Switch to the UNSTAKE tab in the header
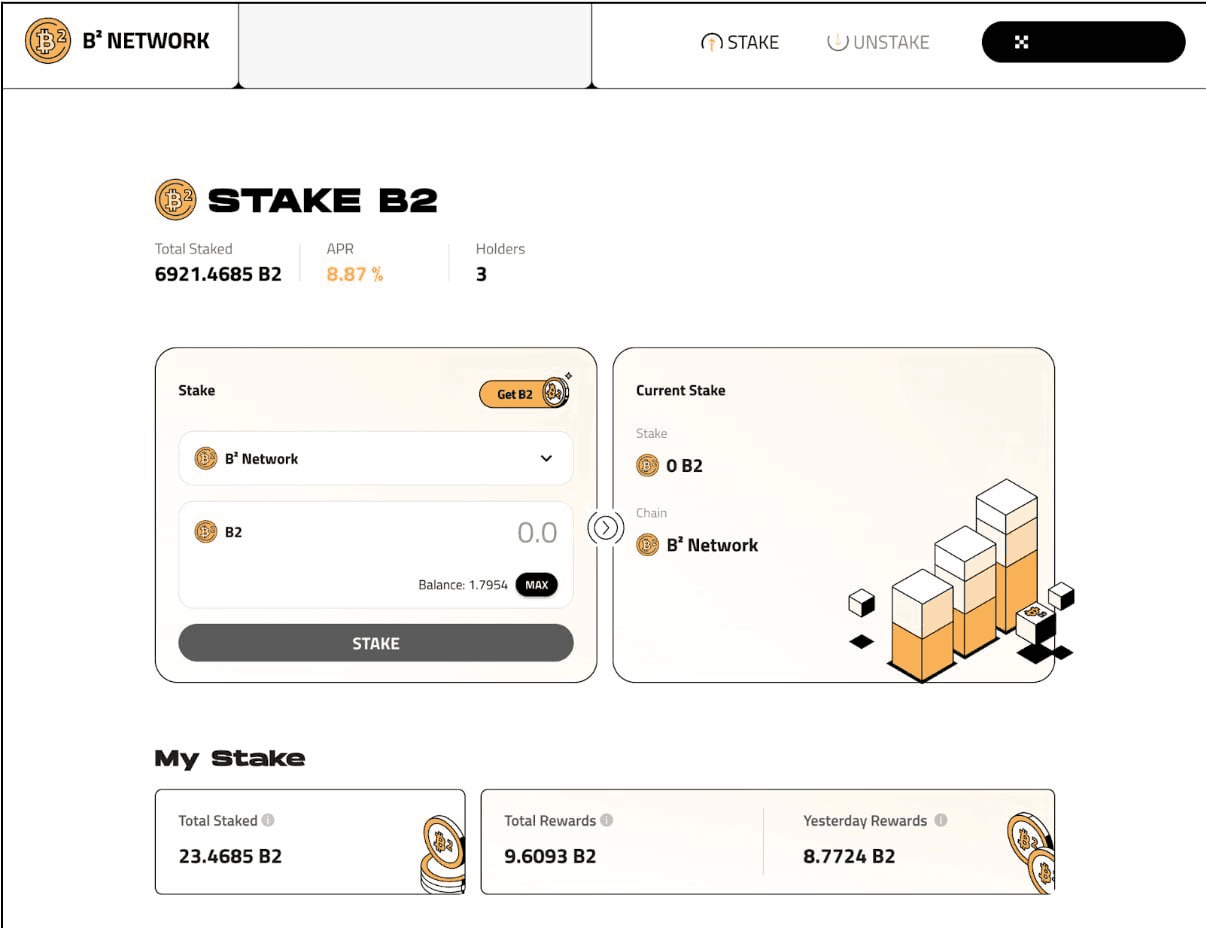Screen dimensions: 1206x928 [878, 42]
